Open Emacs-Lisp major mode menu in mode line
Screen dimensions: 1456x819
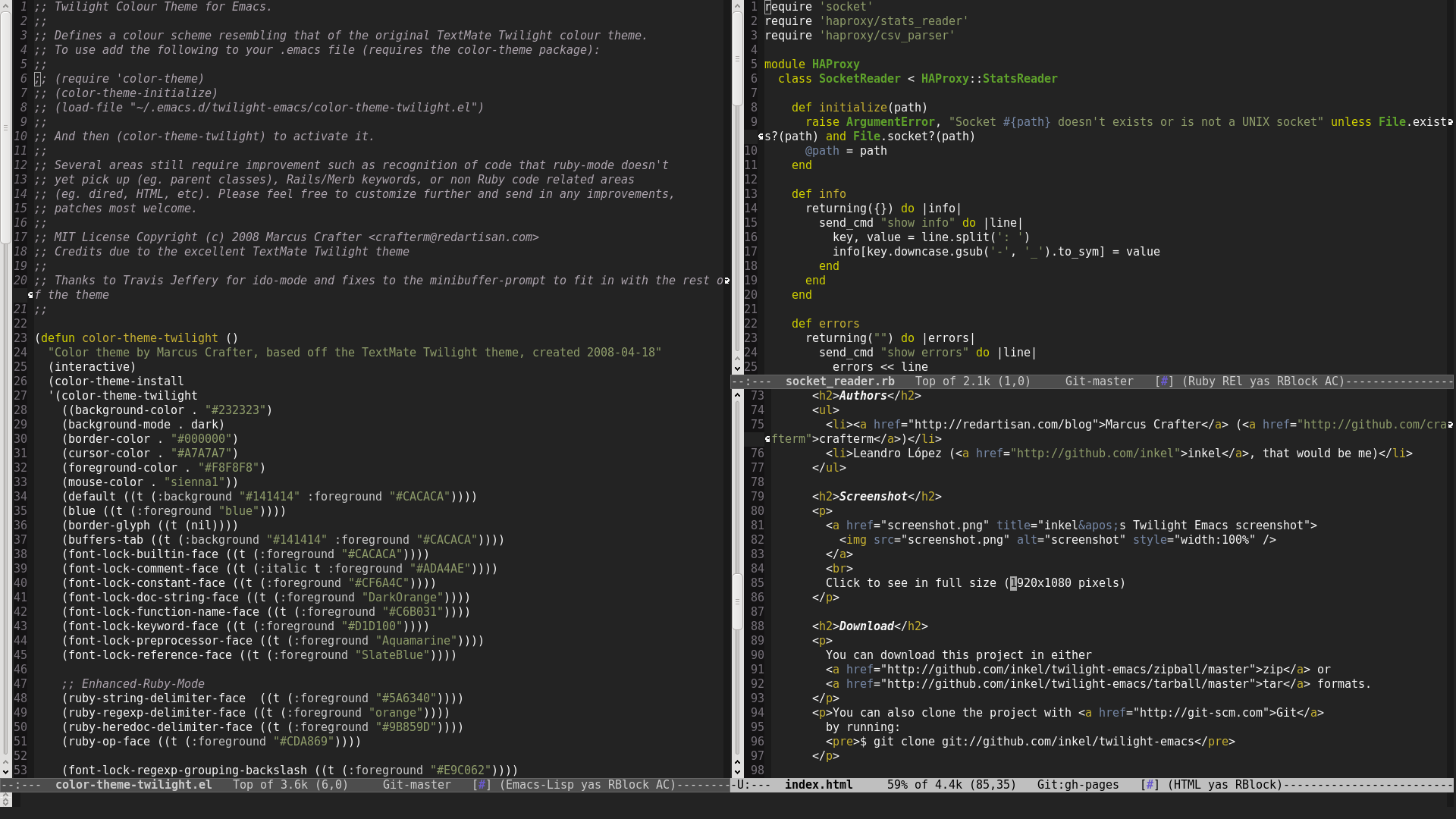coord(540,785)
